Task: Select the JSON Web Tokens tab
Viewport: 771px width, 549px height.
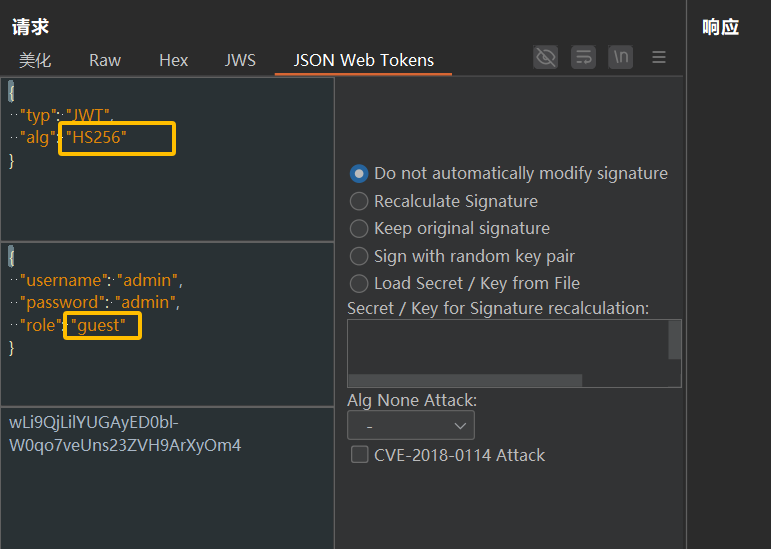Action: (363, 60)
